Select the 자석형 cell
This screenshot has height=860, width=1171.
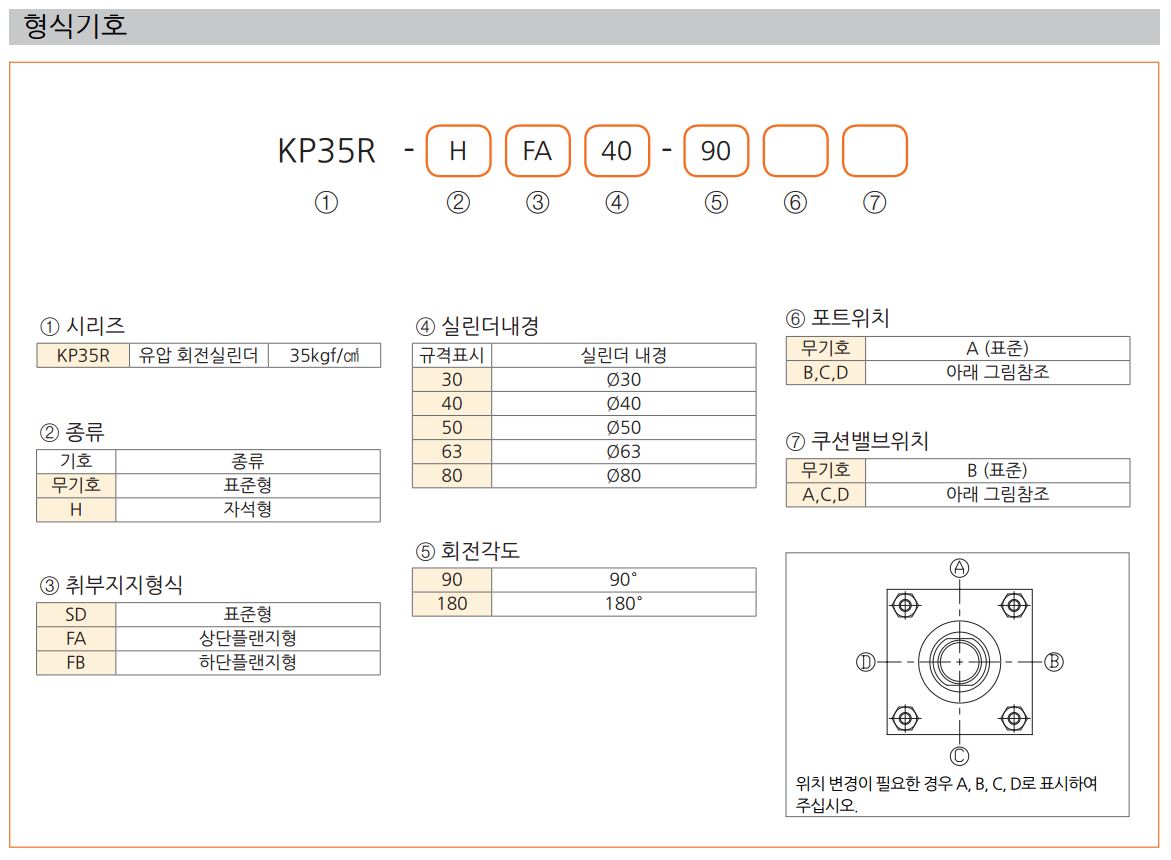[x=248, y=509]
